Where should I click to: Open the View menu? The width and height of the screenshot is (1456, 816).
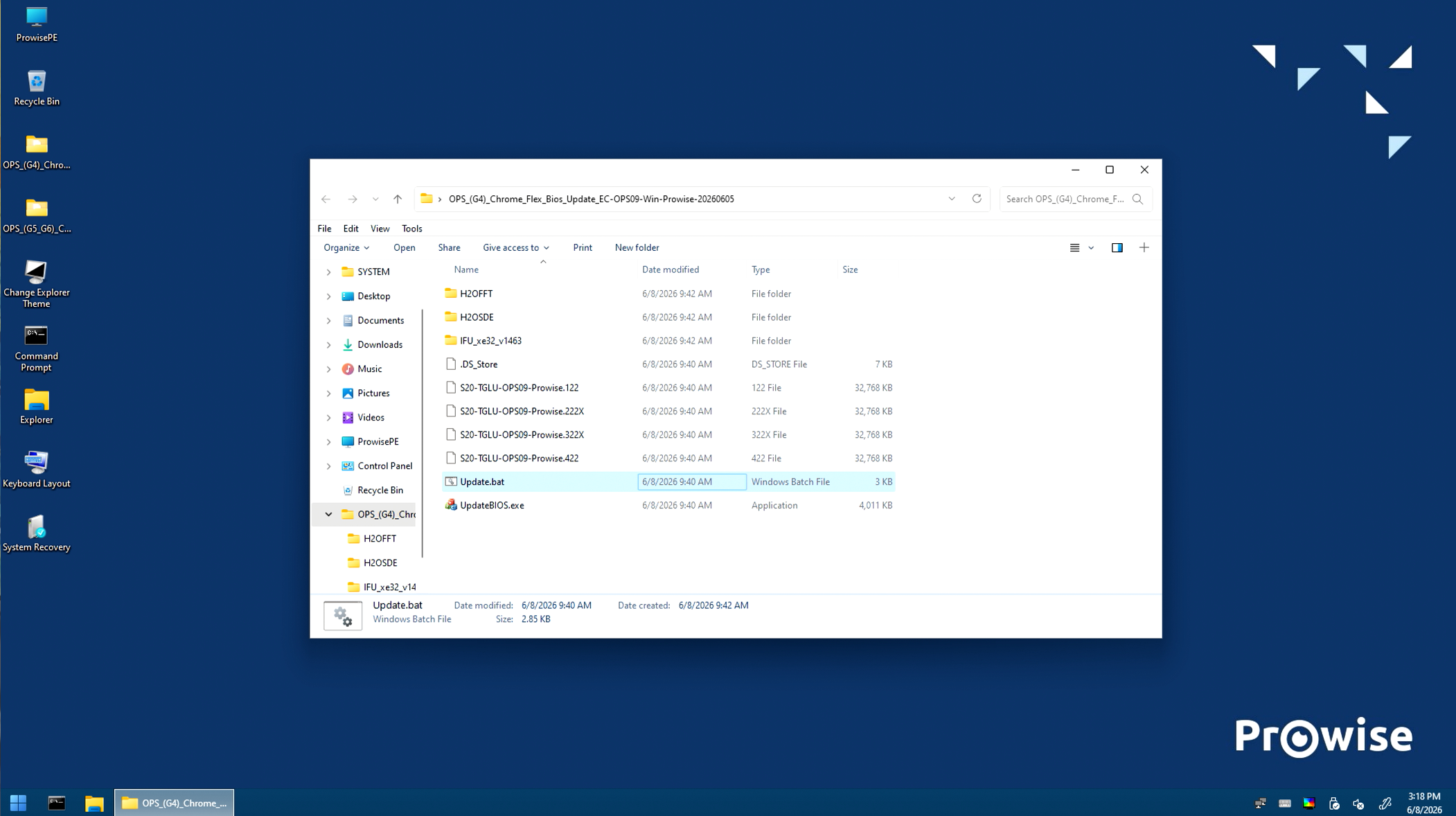[380, 229]
